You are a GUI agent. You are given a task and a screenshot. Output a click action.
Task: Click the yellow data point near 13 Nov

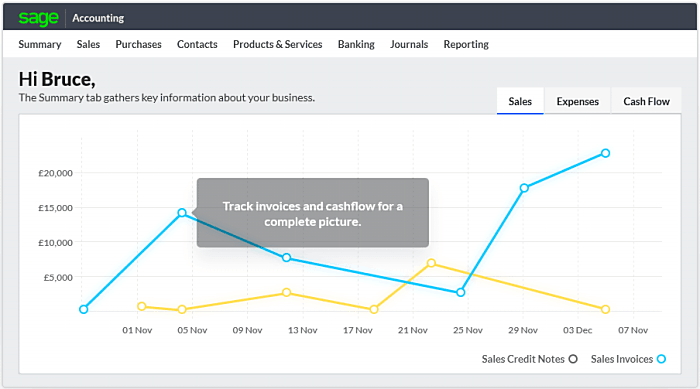click(287, 293)
